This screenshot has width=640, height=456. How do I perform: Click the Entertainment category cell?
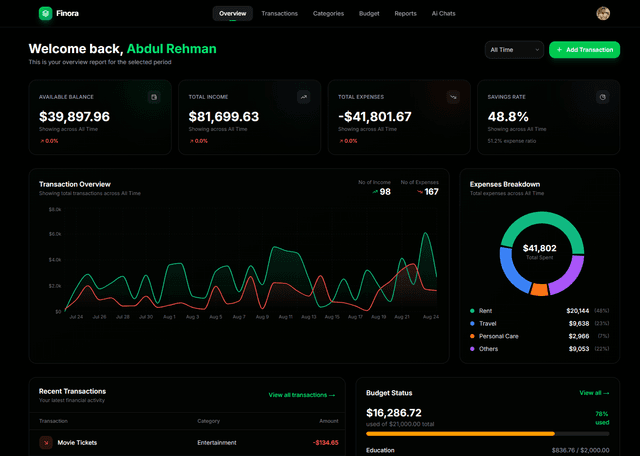click(217, 443)
